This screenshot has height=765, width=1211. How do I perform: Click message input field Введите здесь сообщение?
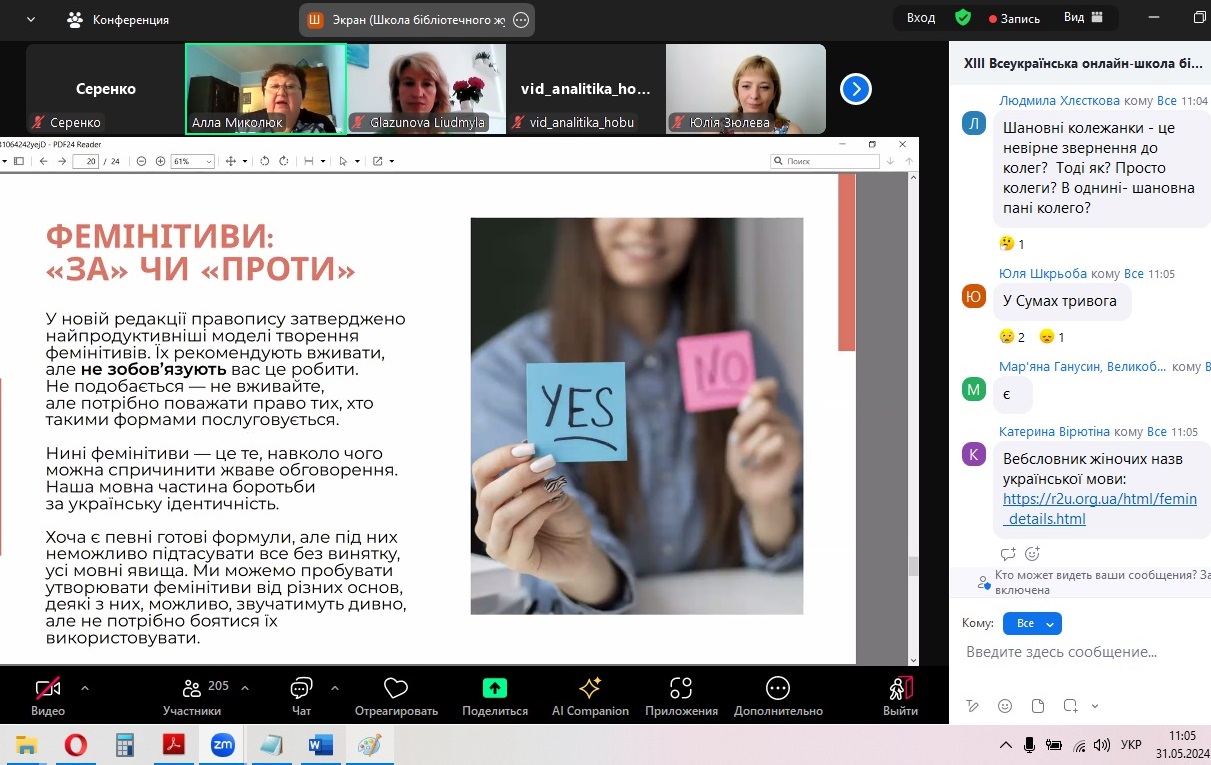click(1080, 652)
